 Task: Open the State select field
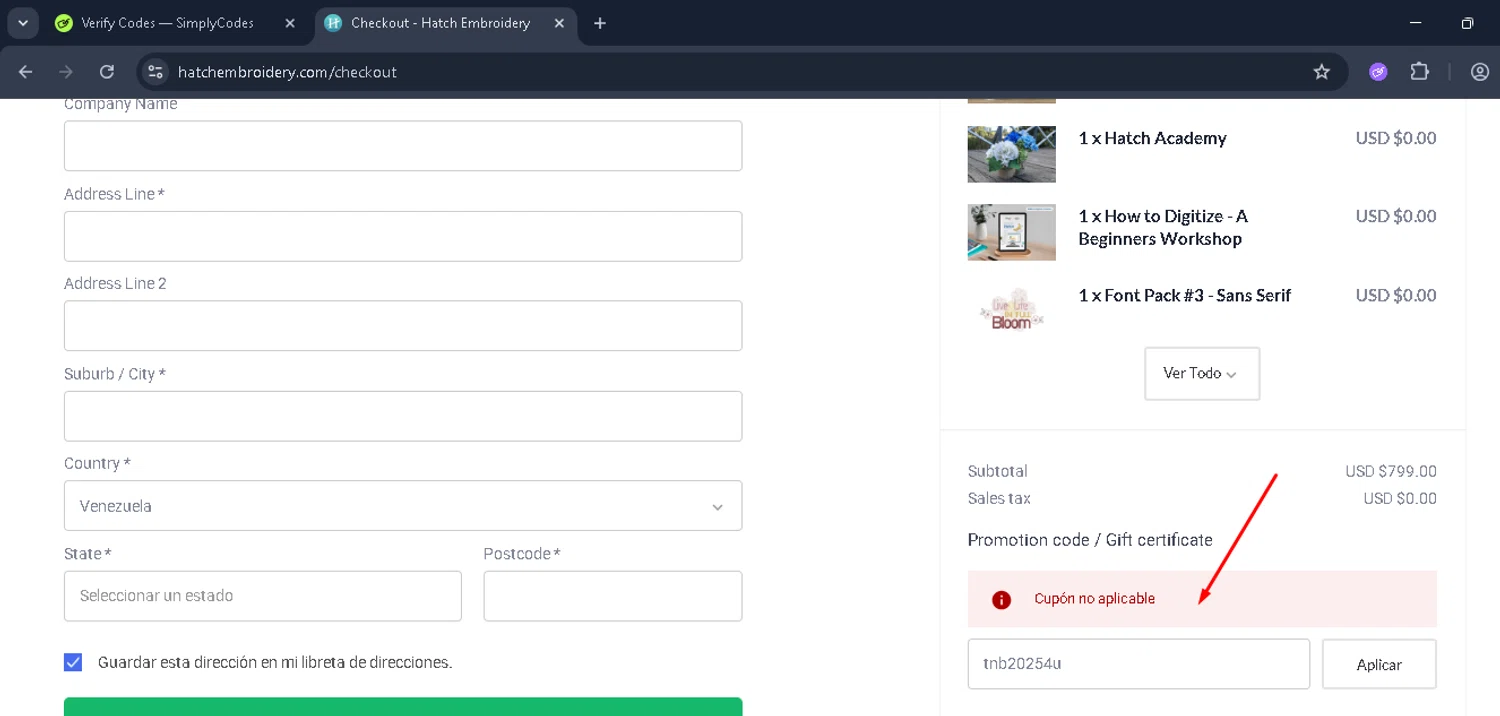coord(263,596)
